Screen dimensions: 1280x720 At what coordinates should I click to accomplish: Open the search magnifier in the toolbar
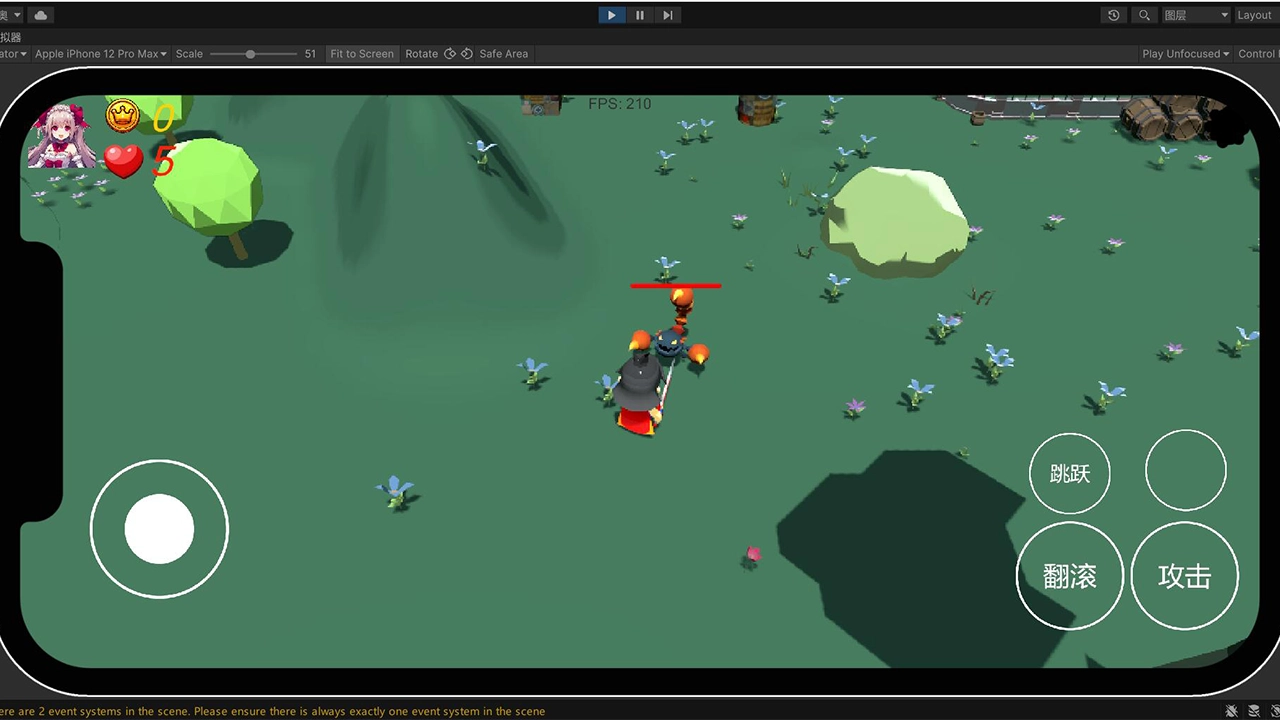1144,15
